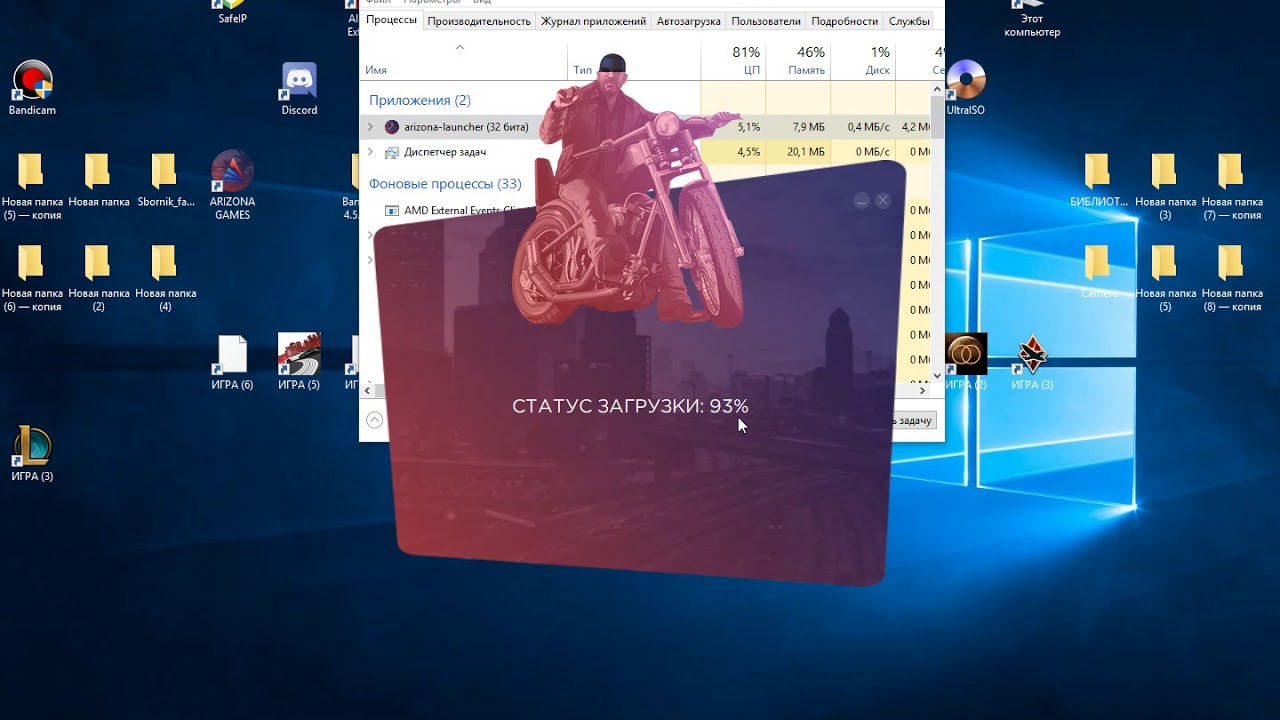Click the Диспетчер задач process icon

(392, 152)
